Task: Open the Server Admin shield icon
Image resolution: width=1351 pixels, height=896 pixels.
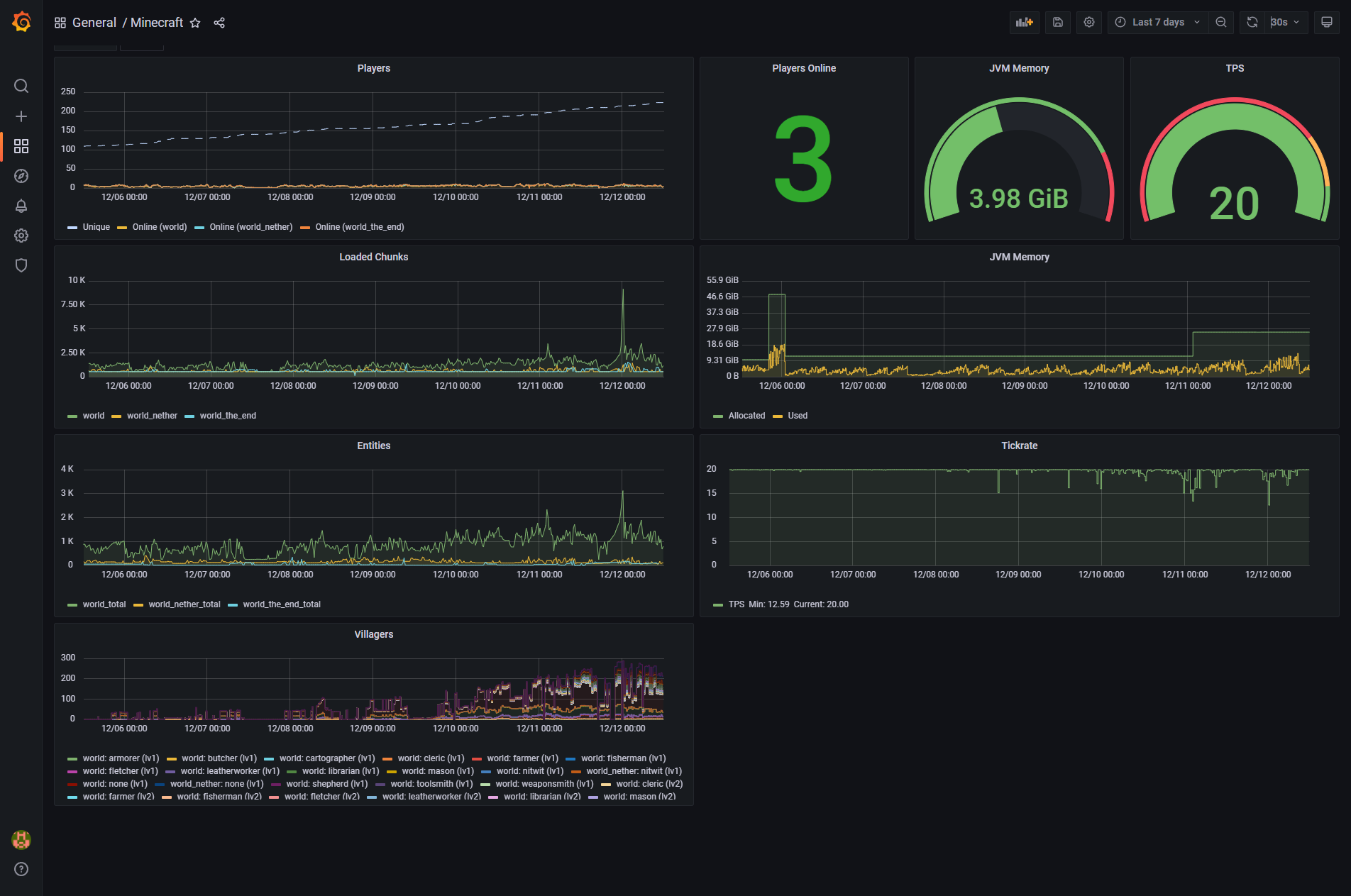Action: pos(21,265)
